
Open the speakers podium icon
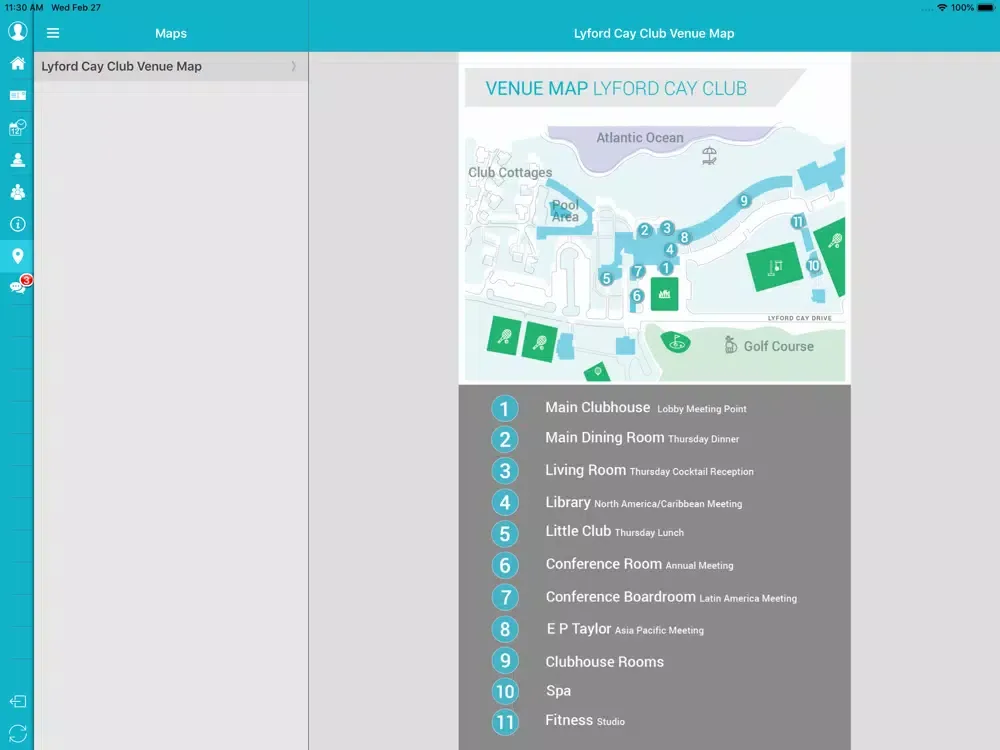[x=18, y=159]
